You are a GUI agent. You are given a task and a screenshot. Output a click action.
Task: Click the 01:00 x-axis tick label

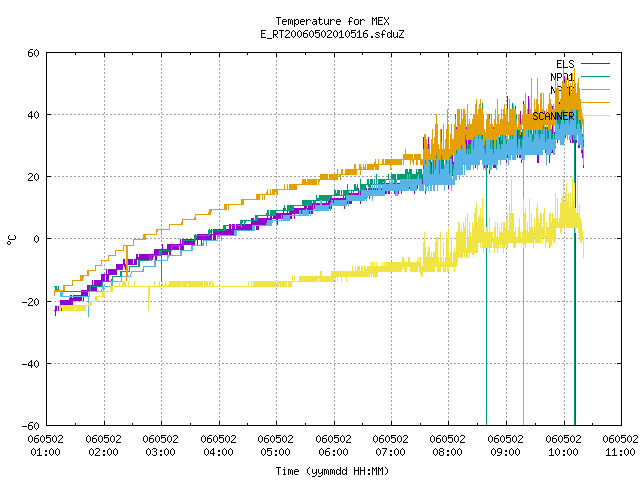[46, 452]
